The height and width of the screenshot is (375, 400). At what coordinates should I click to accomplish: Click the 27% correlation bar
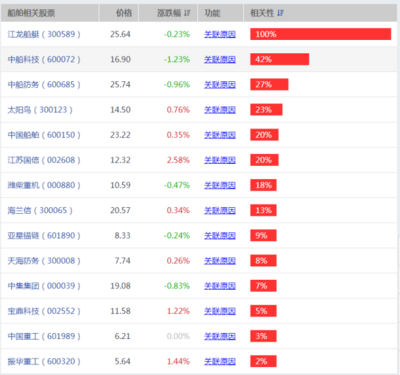coord(269,84)
